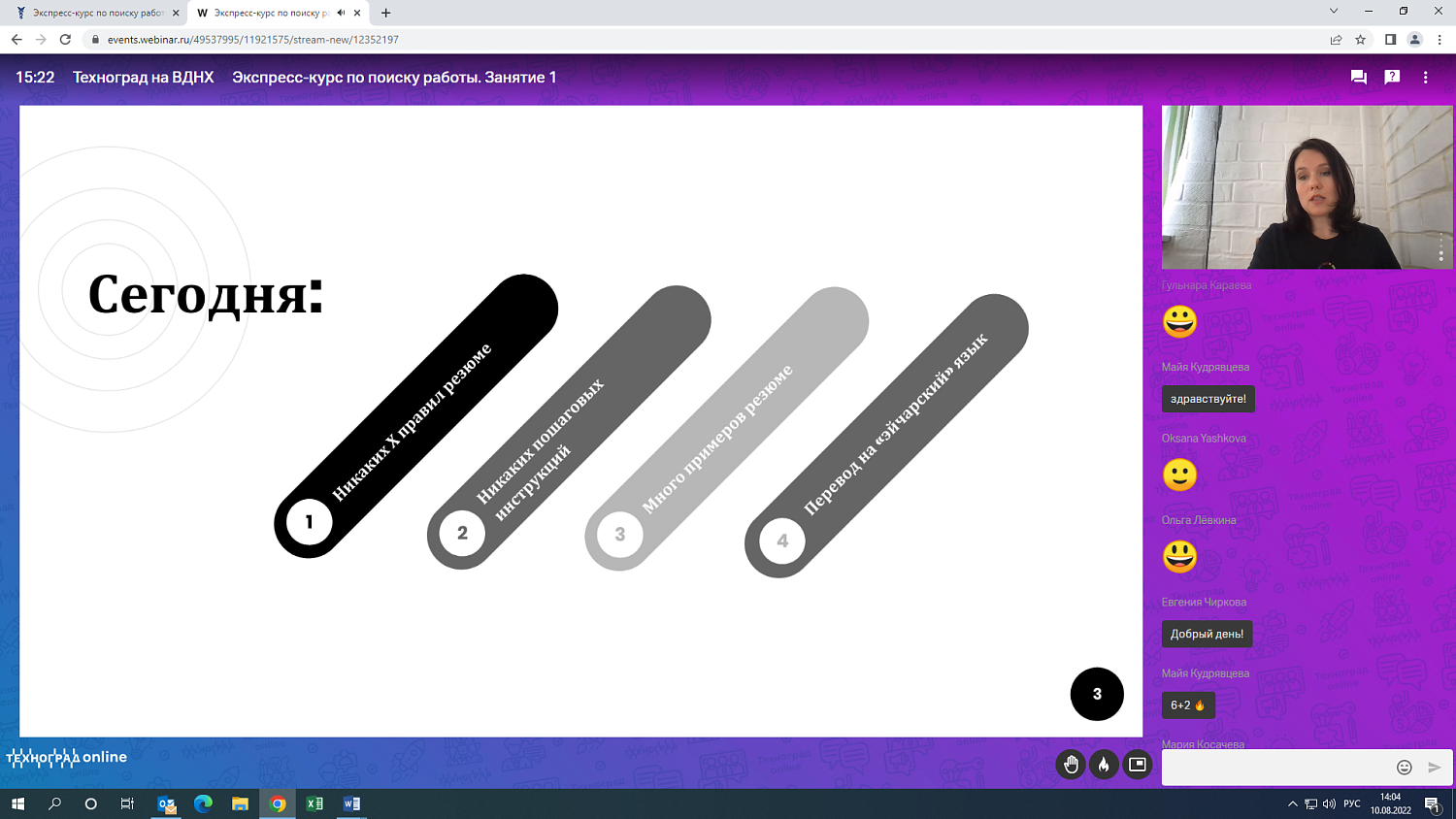Send the chat message
The image size is (1456, 819).
tap(1434, 768)
